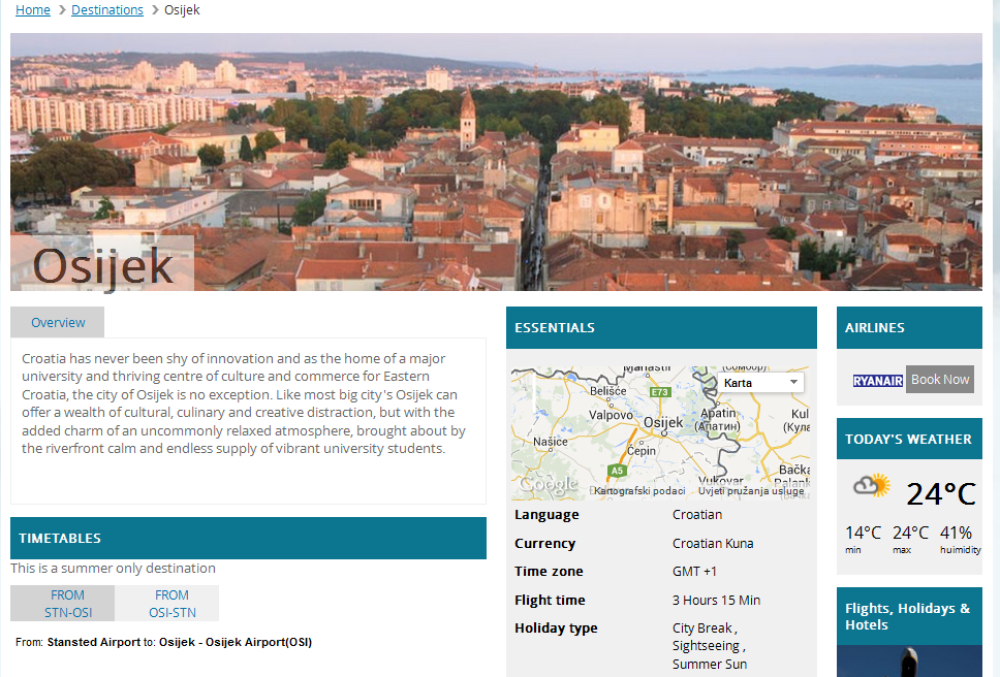The height and width of the screenshot is (677, 1000).
Task: Go to the Home breadcrumb link
Action: (33, 10)
